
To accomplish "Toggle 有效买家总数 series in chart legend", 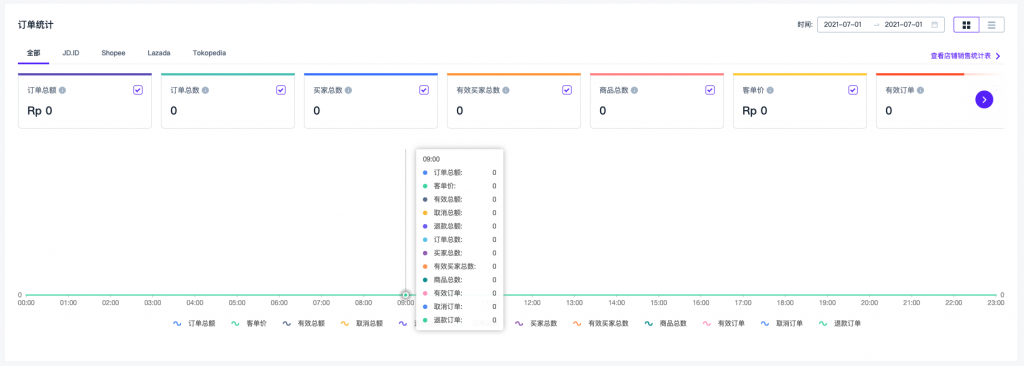I will (601, 324).
